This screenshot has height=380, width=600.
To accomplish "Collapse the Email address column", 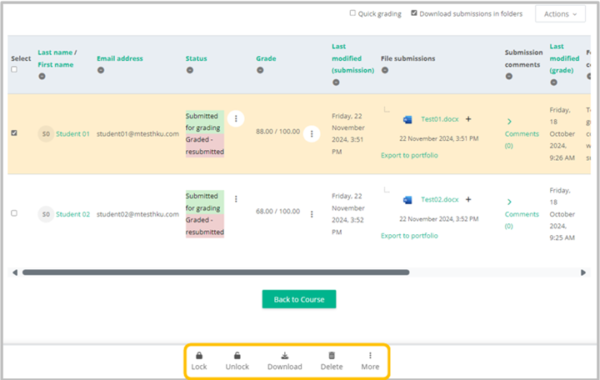I will [101, 70].
